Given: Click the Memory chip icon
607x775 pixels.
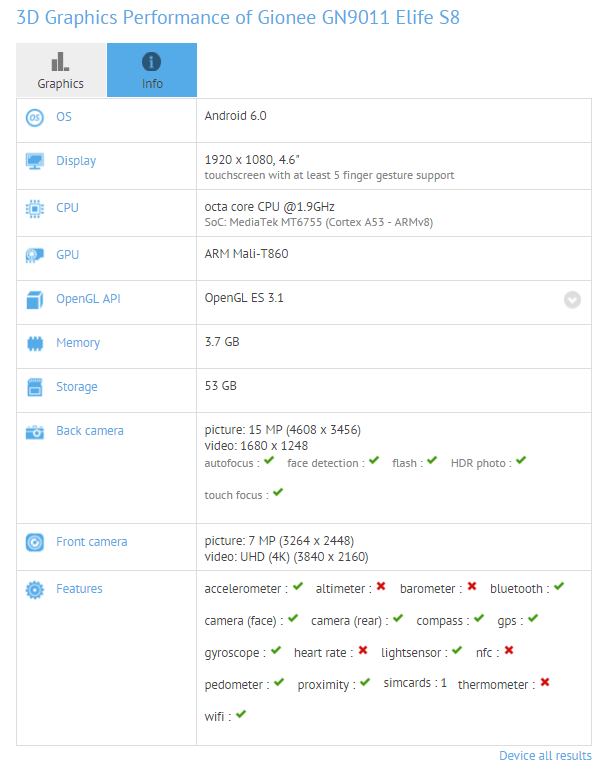Looking at the screenshot, I should tap(35, 343).
